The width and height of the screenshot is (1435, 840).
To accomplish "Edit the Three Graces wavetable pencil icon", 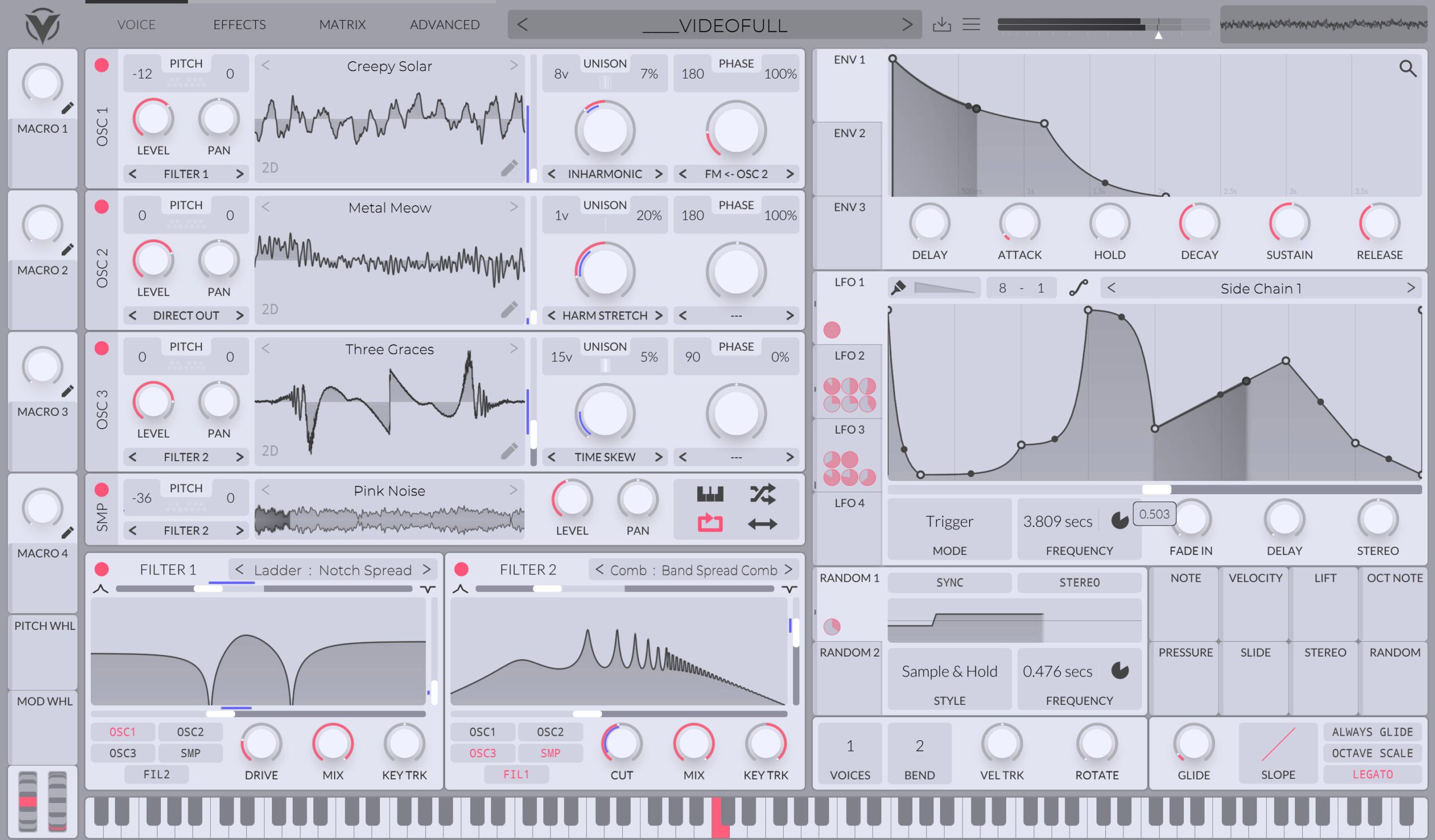I will [509, 451].
